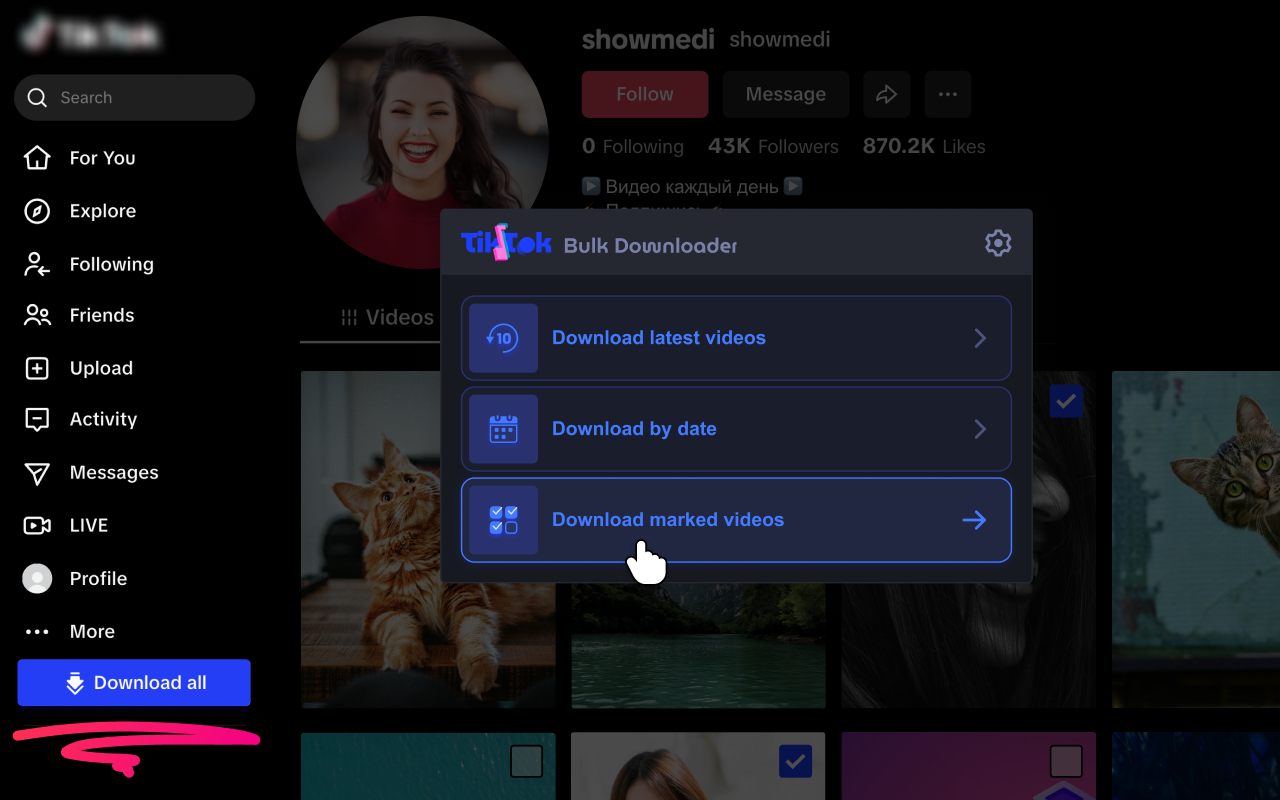Click the TikTok logo in downloader header
This screenshot has height=800, width=1280.
pyautogui.click(x=506, y=243)
